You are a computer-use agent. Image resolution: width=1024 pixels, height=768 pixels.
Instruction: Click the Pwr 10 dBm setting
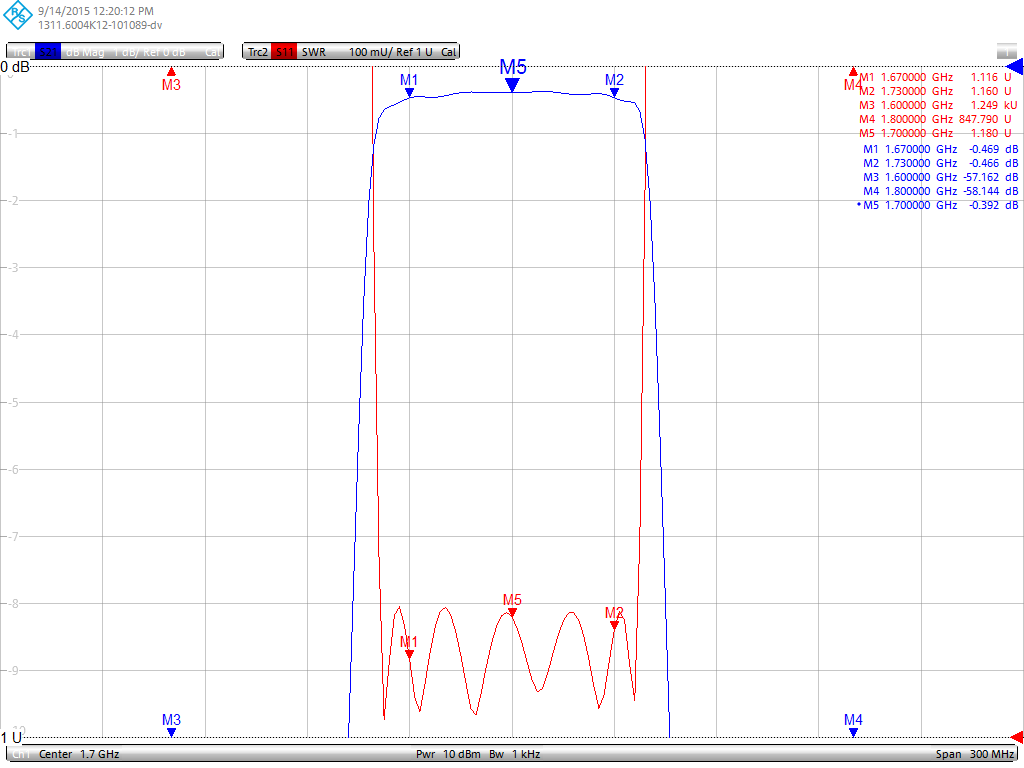click(448, 754)
